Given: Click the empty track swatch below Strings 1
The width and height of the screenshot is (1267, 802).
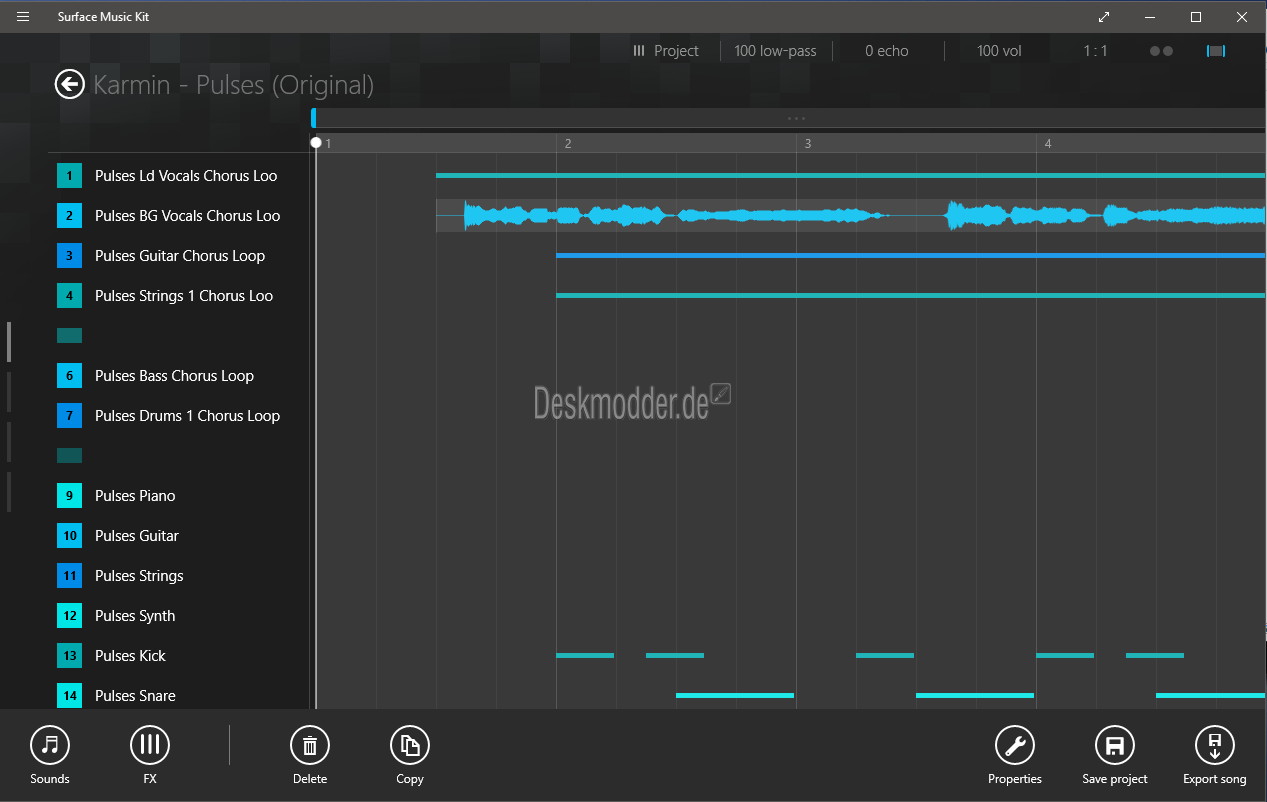Looking at the screenshot, I should tap(70, 336).
